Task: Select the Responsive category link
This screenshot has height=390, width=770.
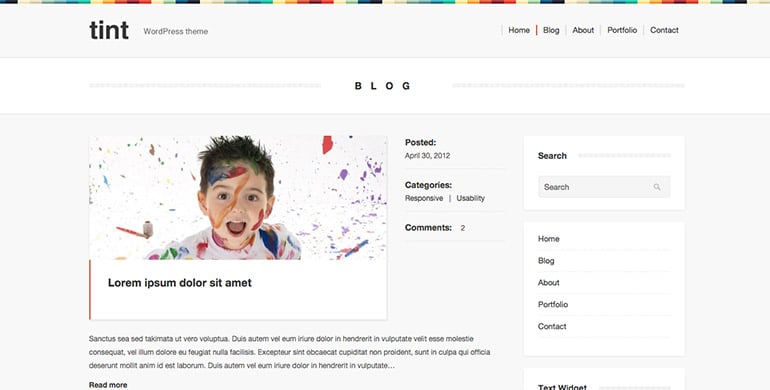Action: point(424,198)
